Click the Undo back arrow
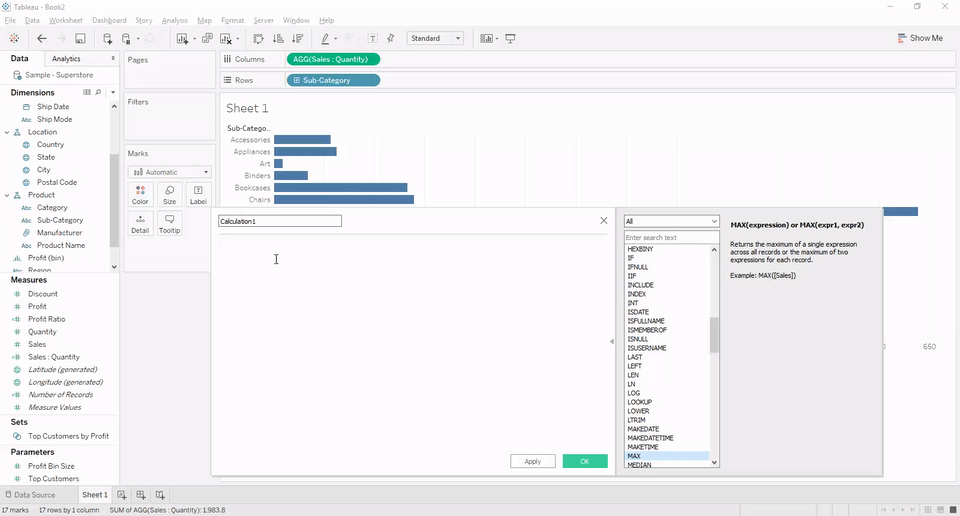The image size is (960, 516). pyautogui.click(x=42, y=39)
